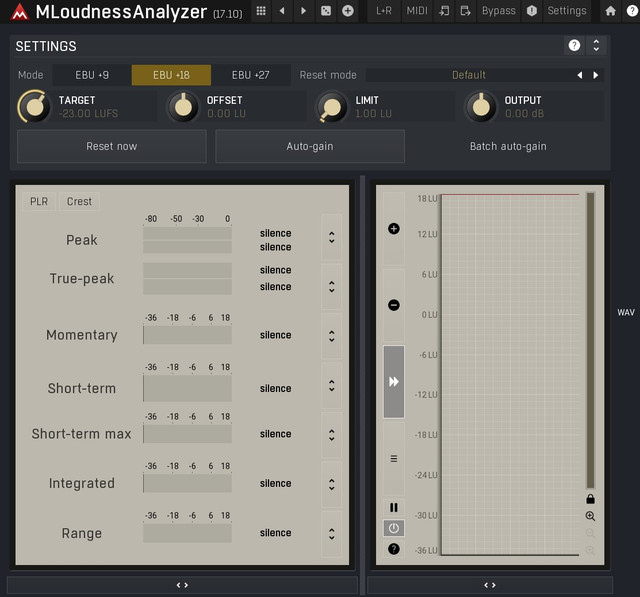This screenshot has height=597, width=640.
Task: Select EBU +9 mode
Action: tap(92, 75)
